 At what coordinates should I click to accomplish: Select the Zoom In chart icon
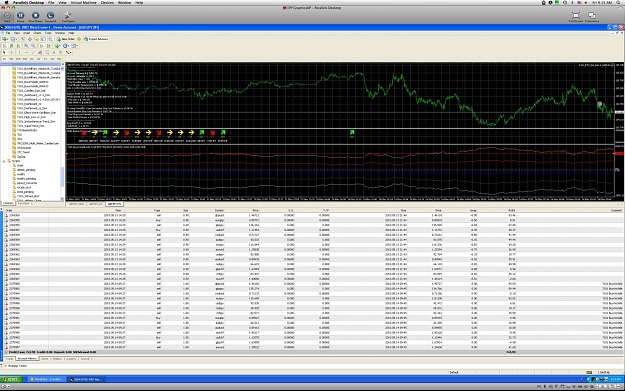[x=26, y=46]
